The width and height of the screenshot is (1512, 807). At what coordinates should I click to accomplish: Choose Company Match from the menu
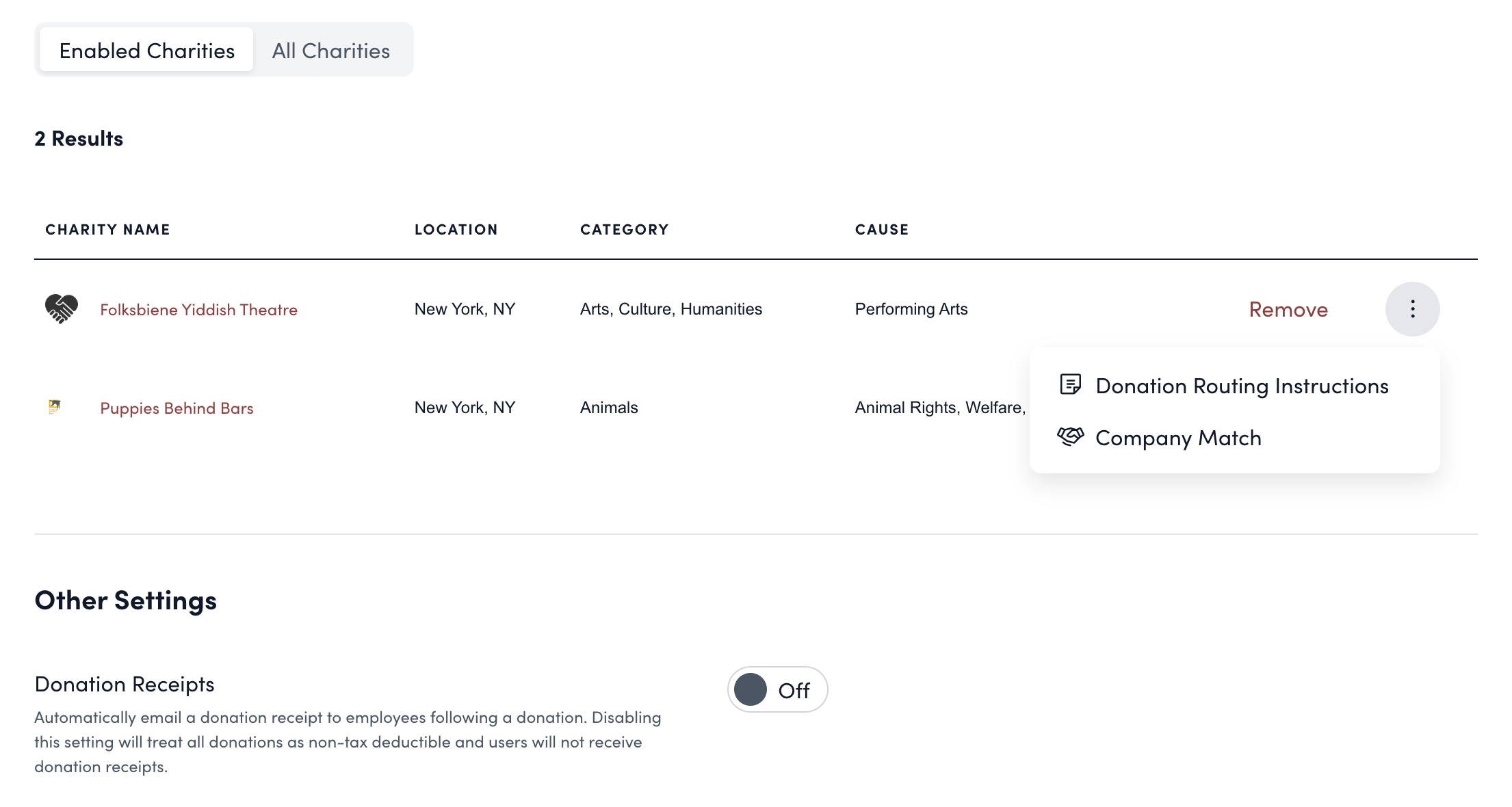[1178, 438]
